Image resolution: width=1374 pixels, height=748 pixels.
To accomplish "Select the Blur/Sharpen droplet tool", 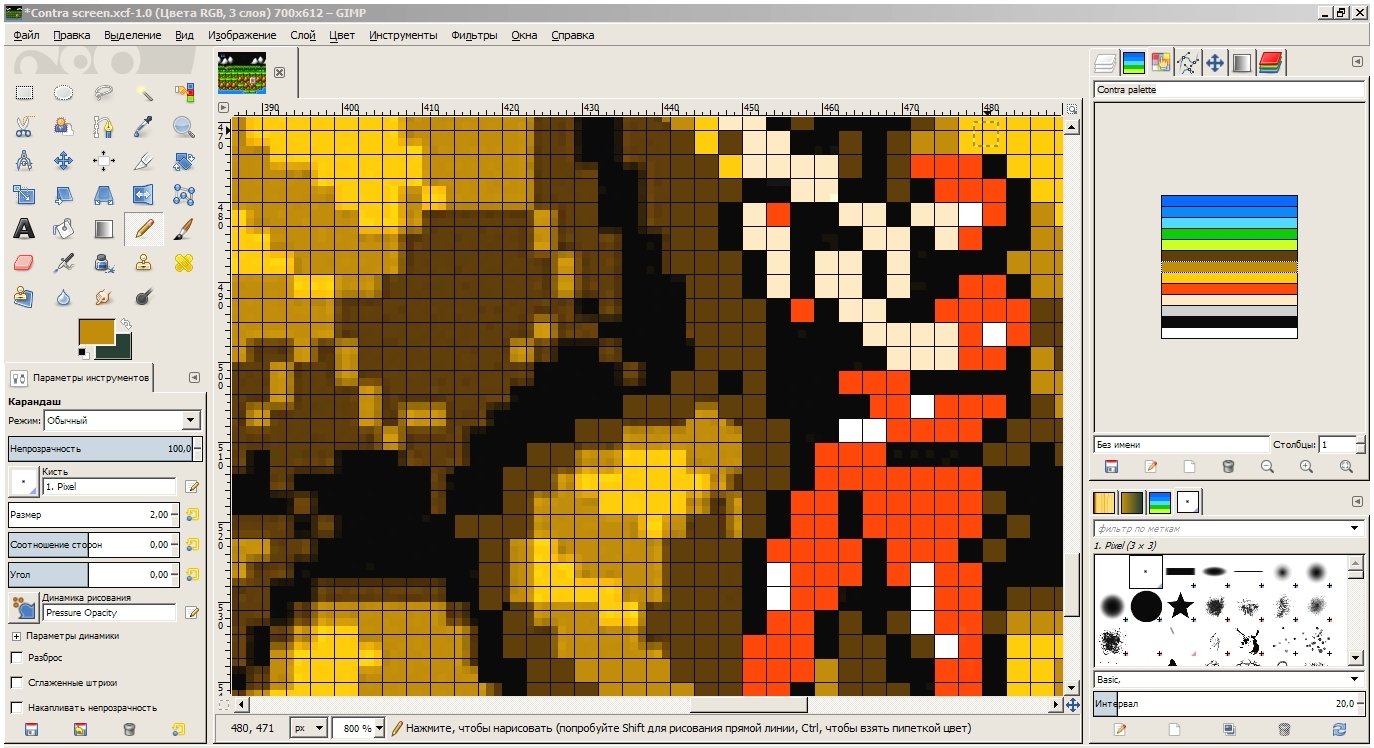I will pyautogui.click(x=63, y=297).
